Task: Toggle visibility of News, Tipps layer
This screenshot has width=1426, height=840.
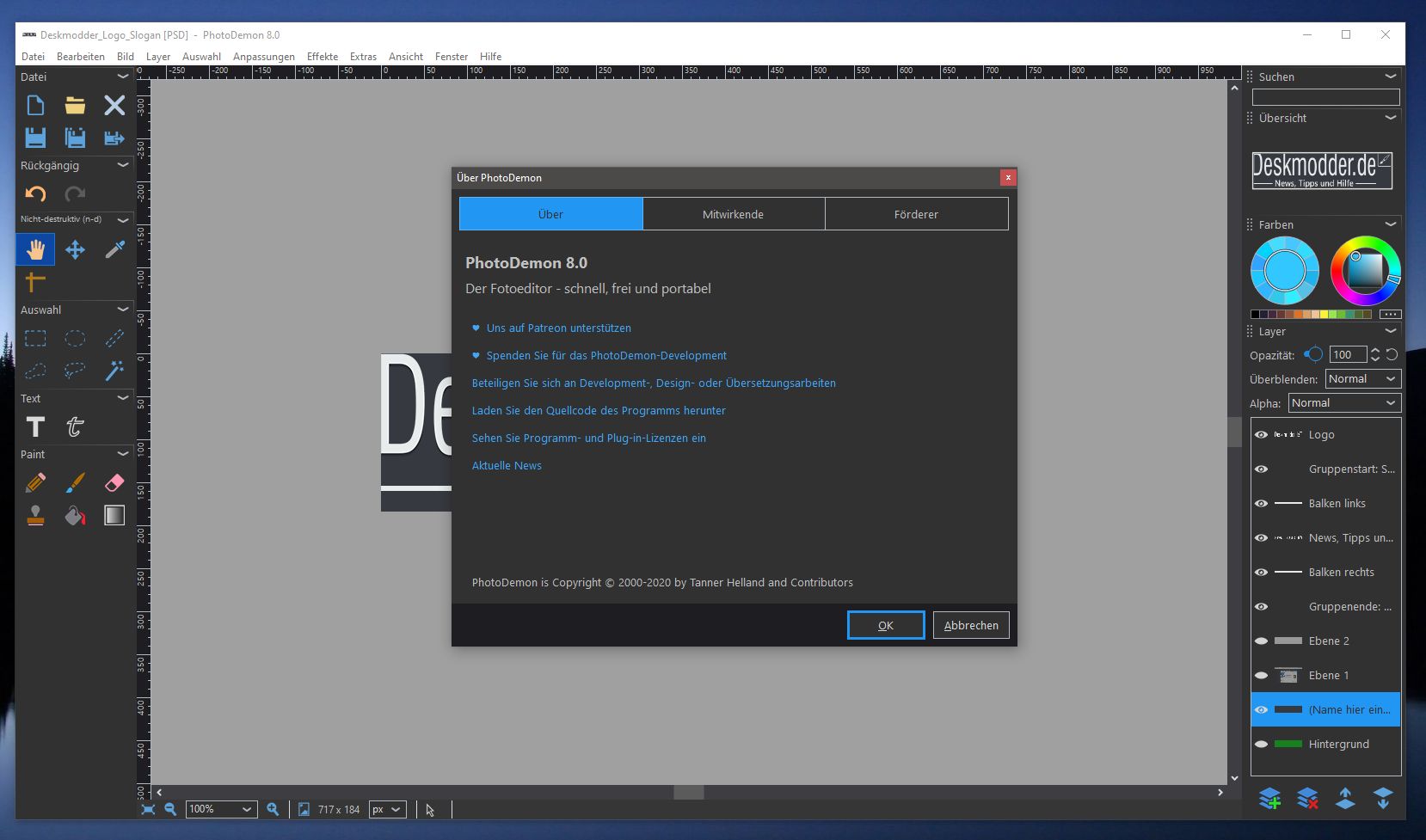Action: [x=1261, y=538]
